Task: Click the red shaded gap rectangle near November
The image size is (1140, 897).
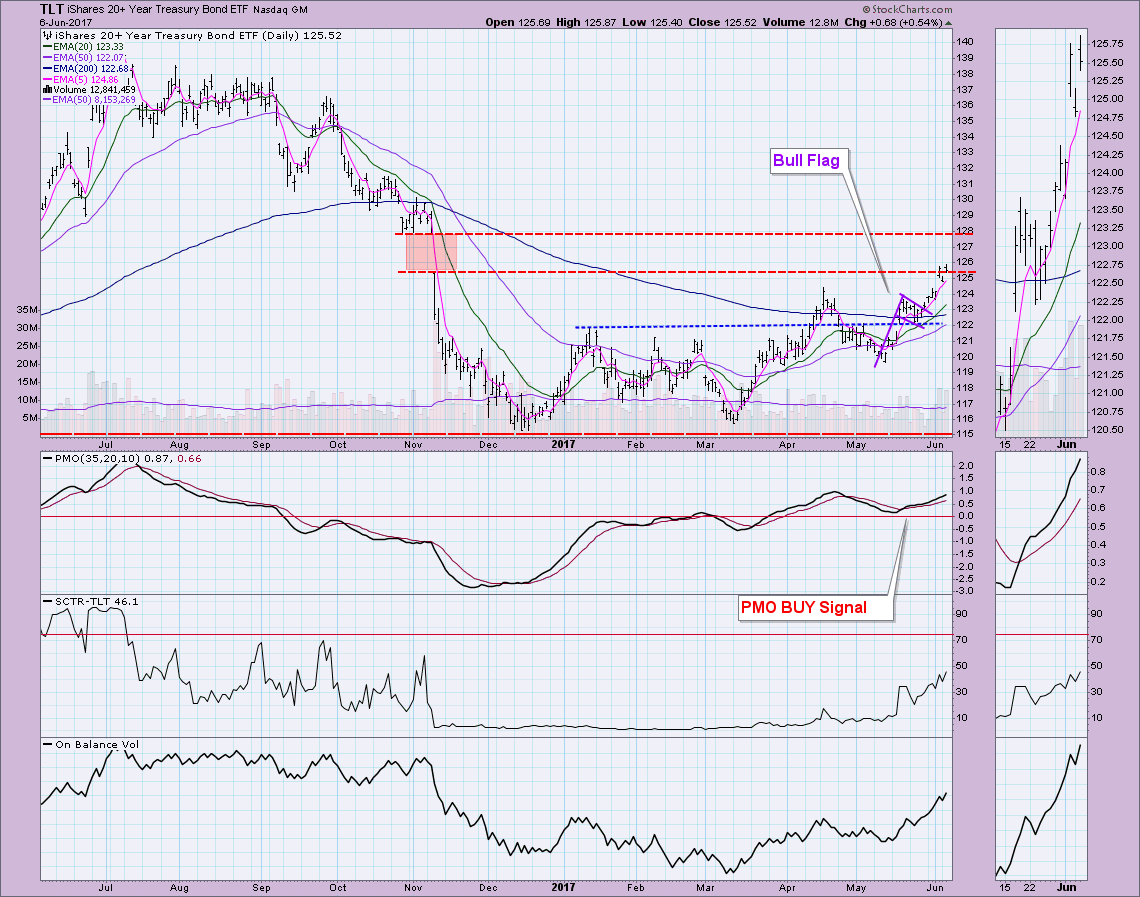Action: (431, 253)
